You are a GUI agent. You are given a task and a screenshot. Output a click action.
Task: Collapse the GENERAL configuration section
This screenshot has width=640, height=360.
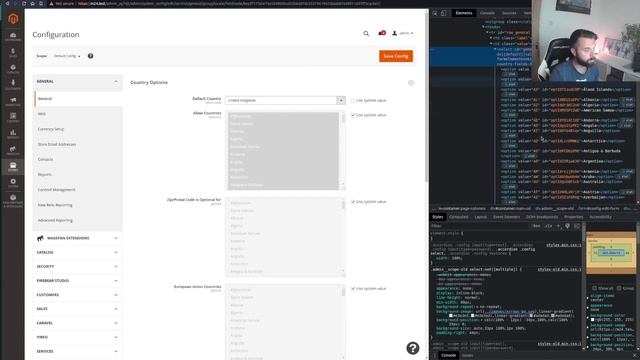coord(78,82)
